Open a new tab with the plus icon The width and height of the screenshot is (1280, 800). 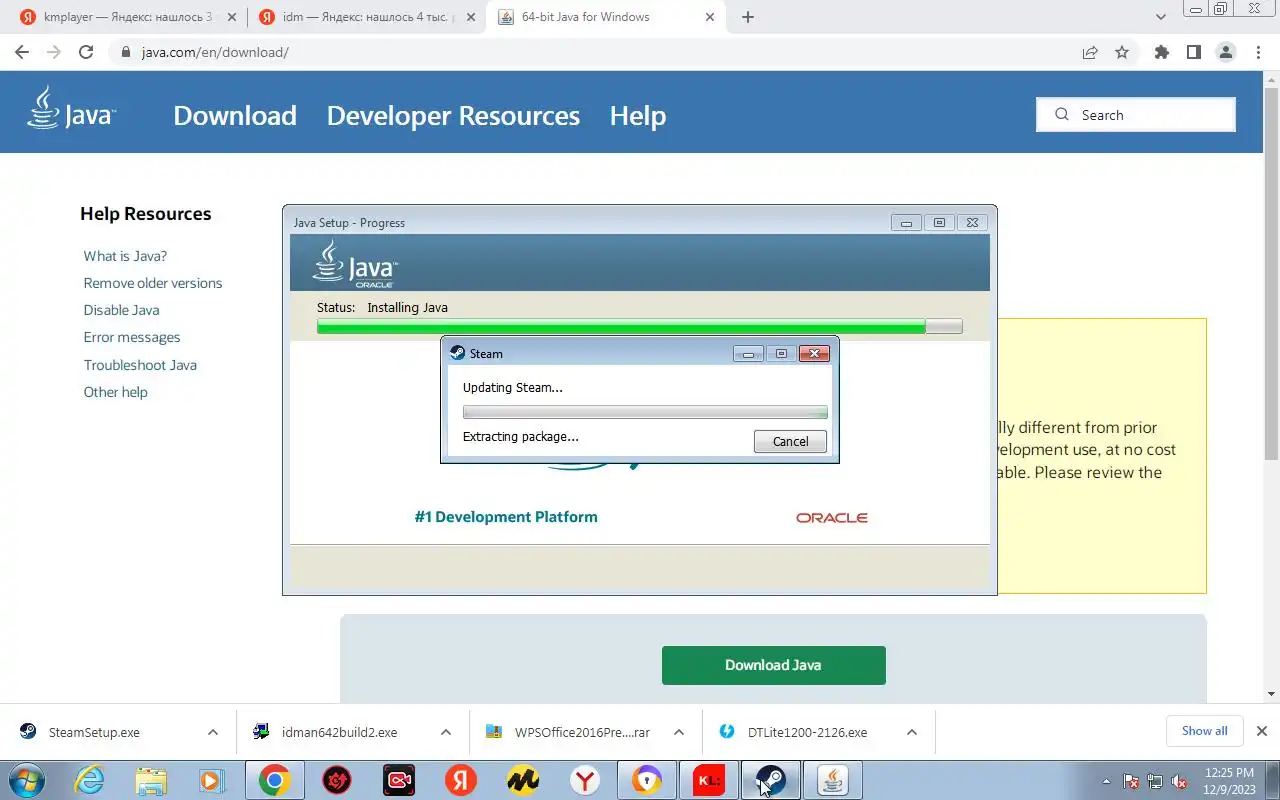[748, 17]
